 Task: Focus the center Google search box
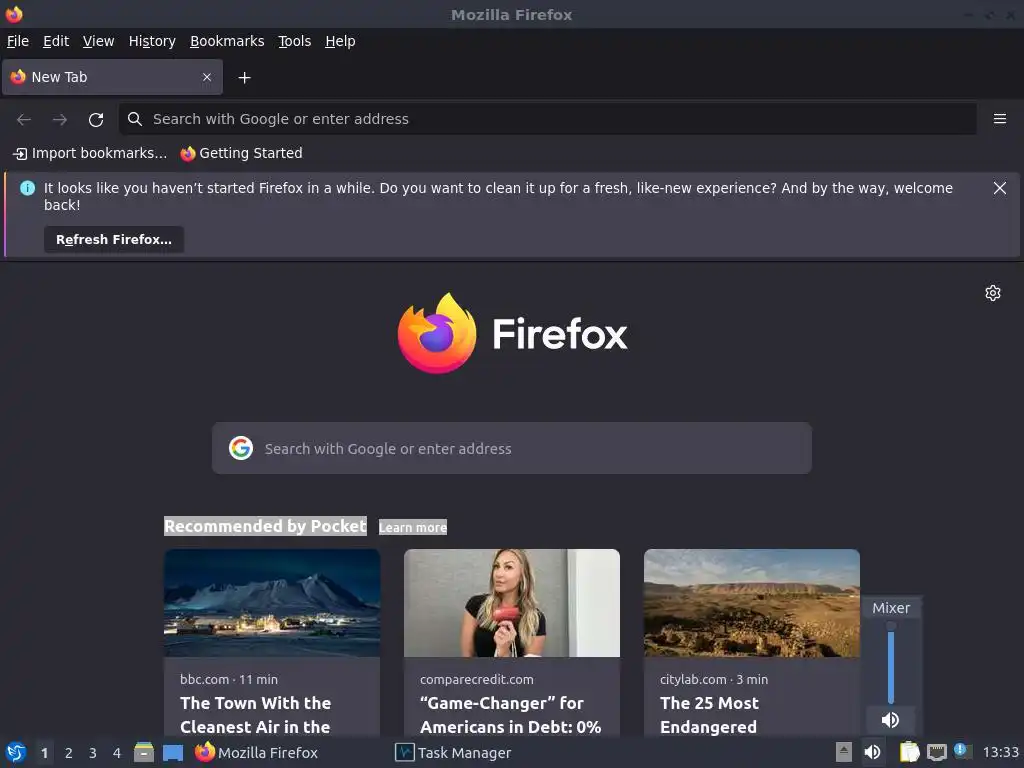pos(512,448)
